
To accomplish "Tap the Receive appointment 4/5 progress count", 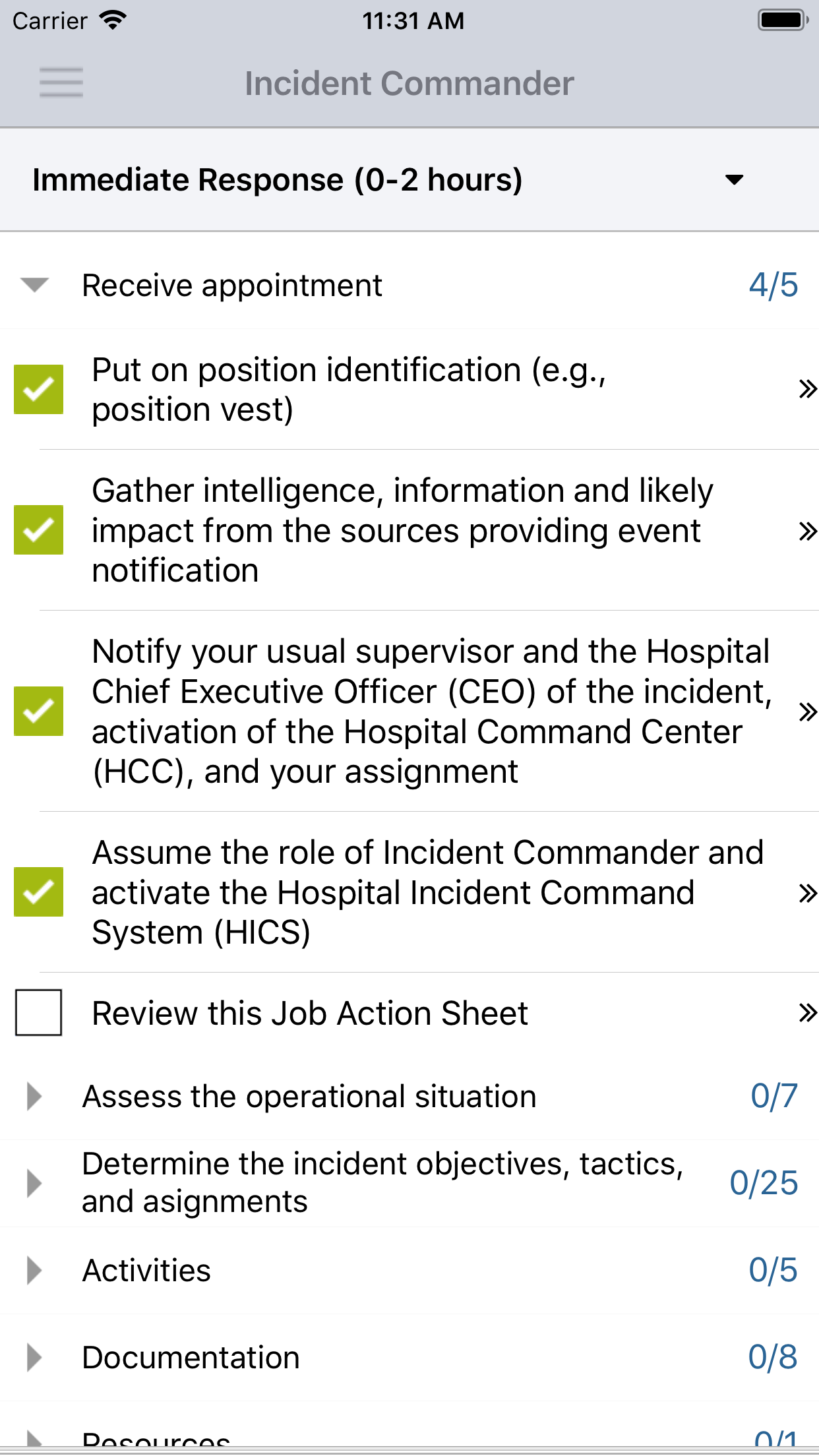I will pyautogui.click(x=773, y=286).
